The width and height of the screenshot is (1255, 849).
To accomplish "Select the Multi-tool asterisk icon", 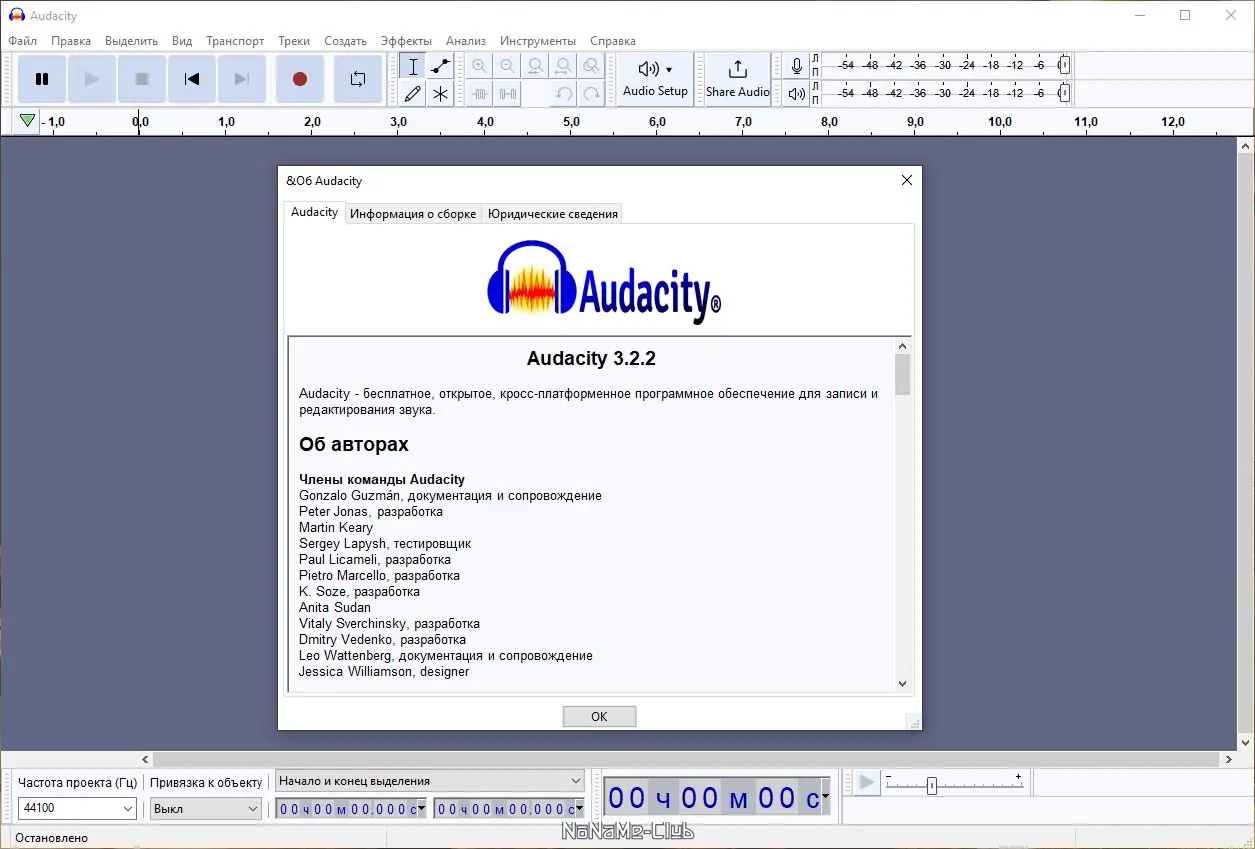I will pos(440,94).
